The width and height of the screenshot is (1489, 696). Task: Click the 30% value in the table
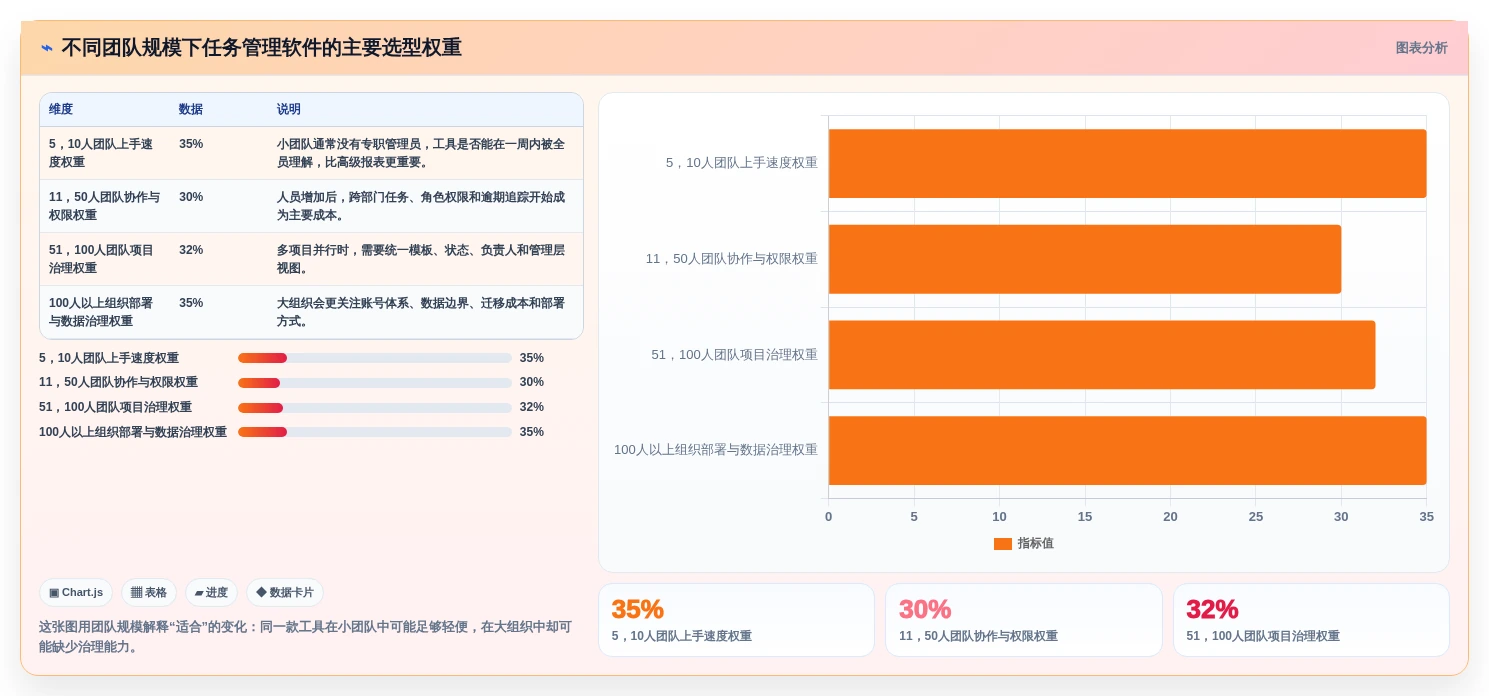coord(191,197)
